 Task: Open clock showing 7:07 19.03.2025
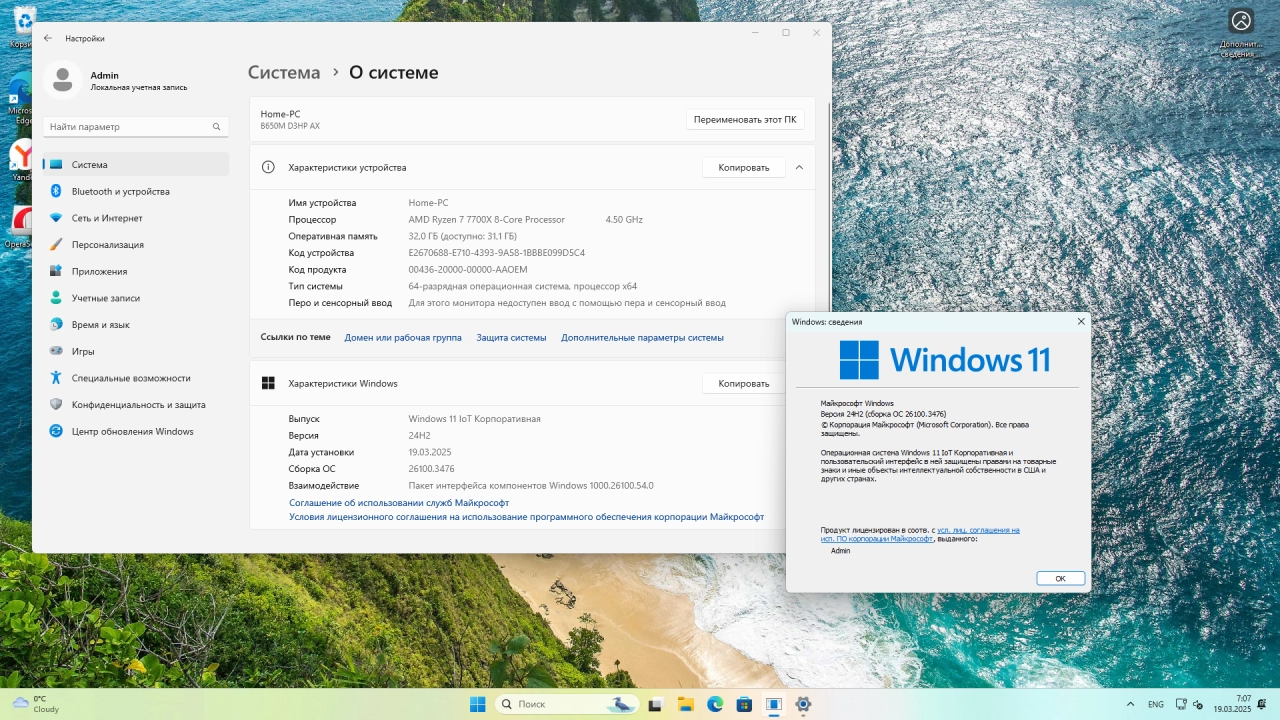pos(1233,704)
